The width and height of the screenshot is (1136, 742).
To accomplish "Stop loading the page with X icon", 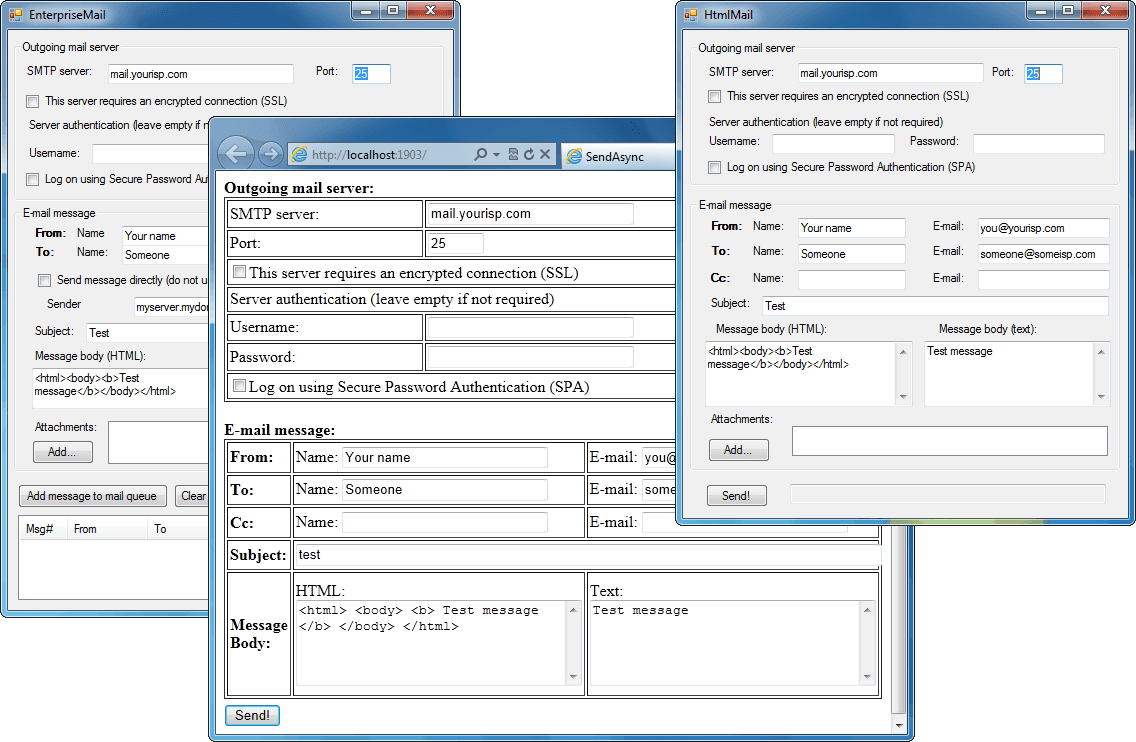I will pos(545,154).
